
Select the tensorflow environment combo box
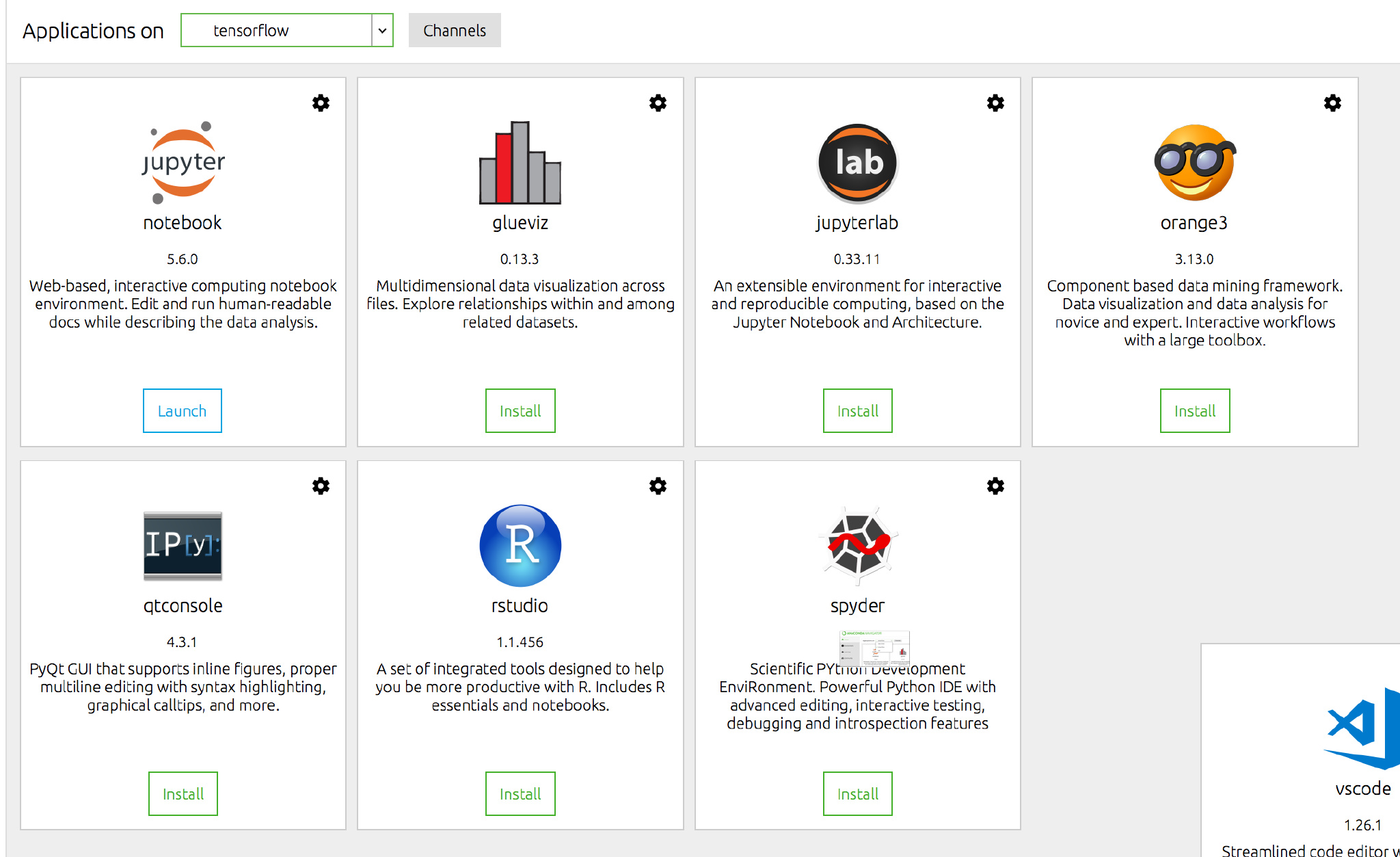pos(277,31)
